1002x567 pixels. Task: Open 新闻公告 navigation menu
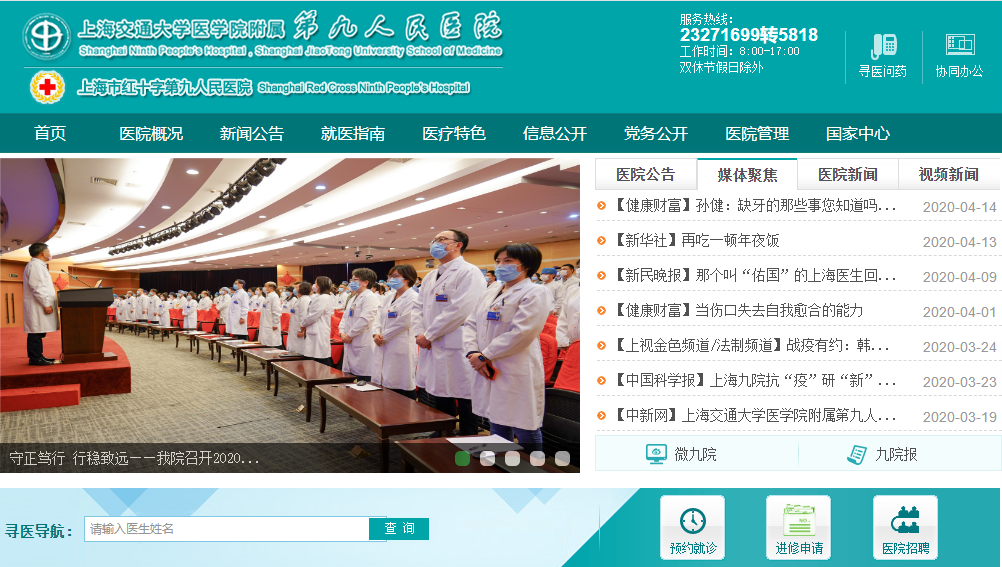click(x=252, y=134)
